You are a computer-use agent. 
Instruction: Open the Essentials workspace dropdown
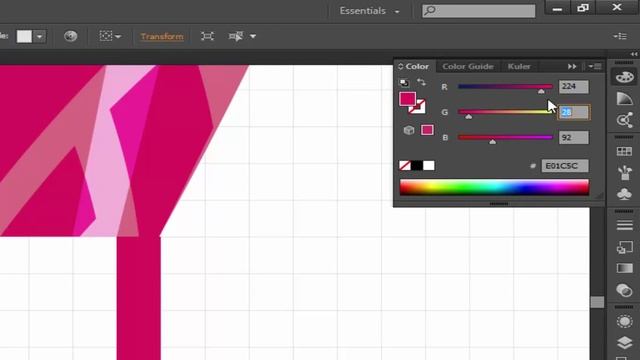(x=369, y=11)
